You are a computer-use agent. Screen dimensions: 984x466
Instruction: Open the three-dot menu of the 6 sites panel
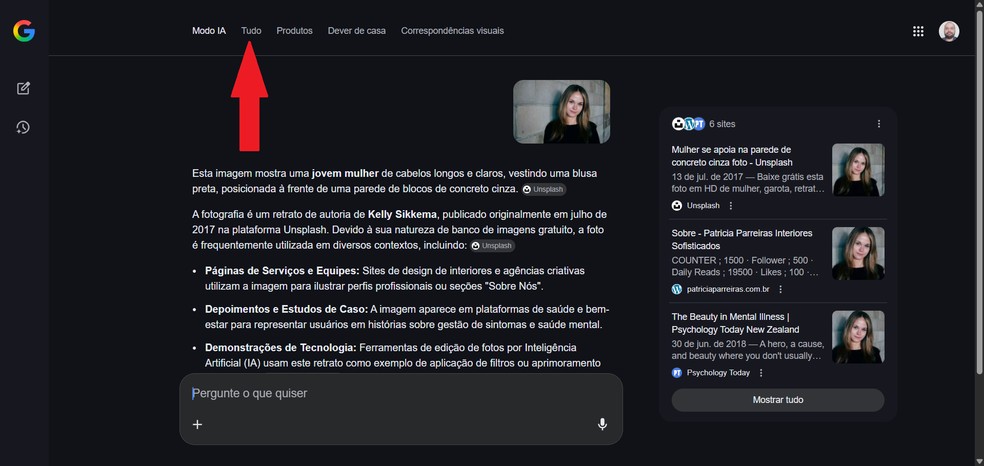click(x=879, y=124)
